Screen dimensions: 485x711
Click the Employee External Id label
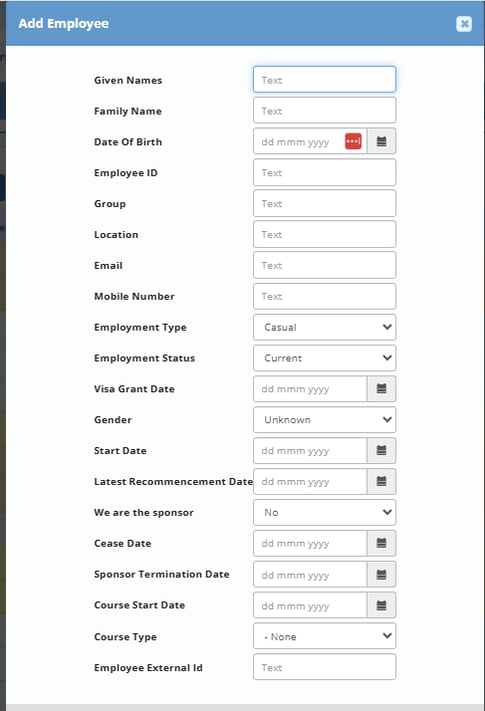tap(148, 667)
